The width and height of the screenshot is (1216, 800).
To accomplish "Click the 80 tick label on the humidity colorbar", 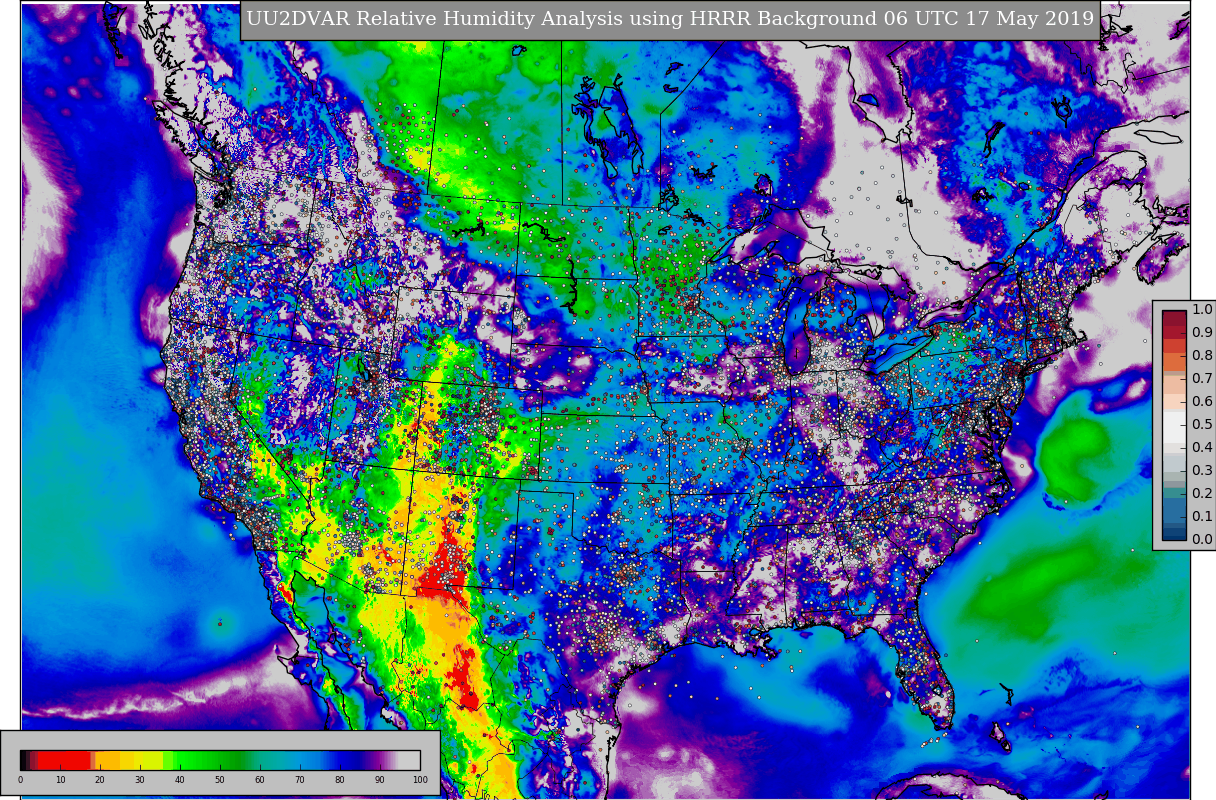I will click(340, 780).
